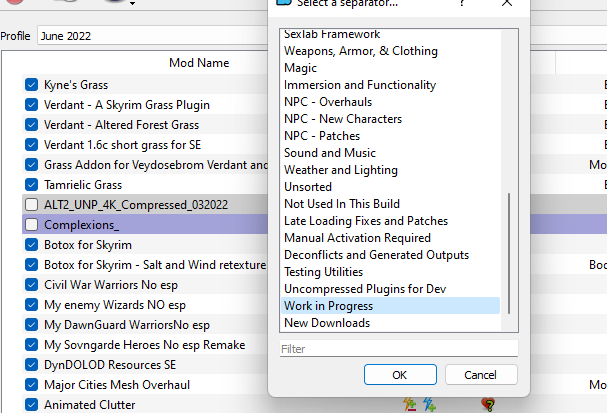Select the highlighted Work in Progress separator
Image resolution: width=607 pixels, height=413 pixels.
(x=391, y=306)
